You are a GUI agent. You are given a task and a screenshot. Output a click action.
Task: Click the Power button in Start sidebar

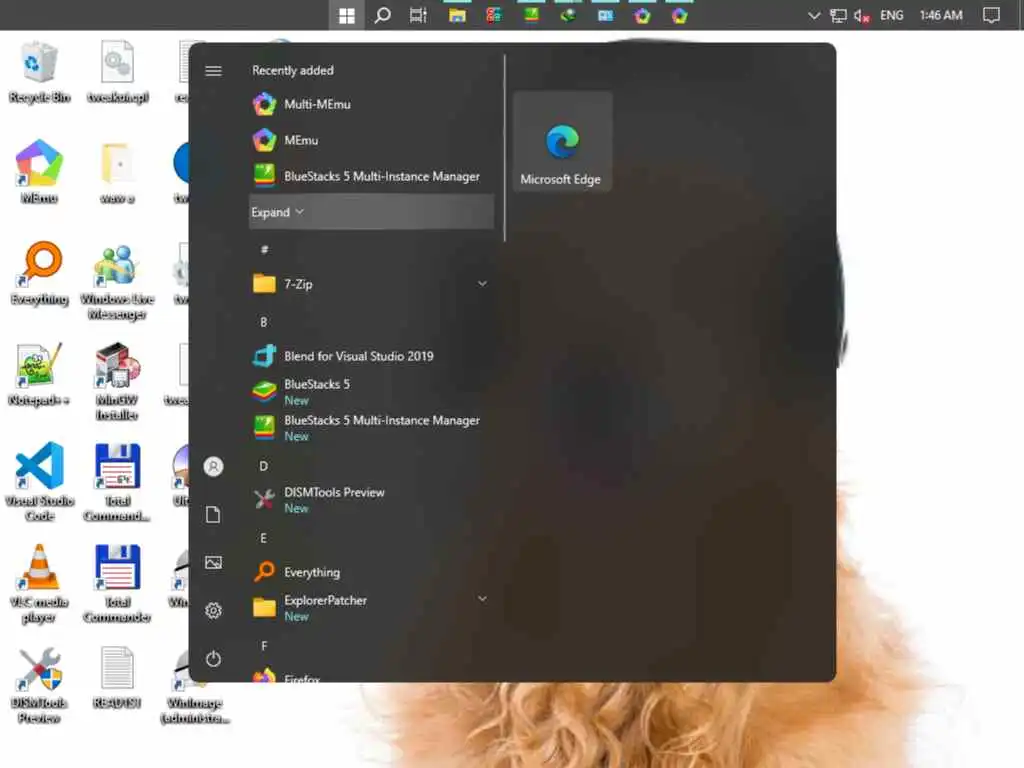(x=214, y=659)
